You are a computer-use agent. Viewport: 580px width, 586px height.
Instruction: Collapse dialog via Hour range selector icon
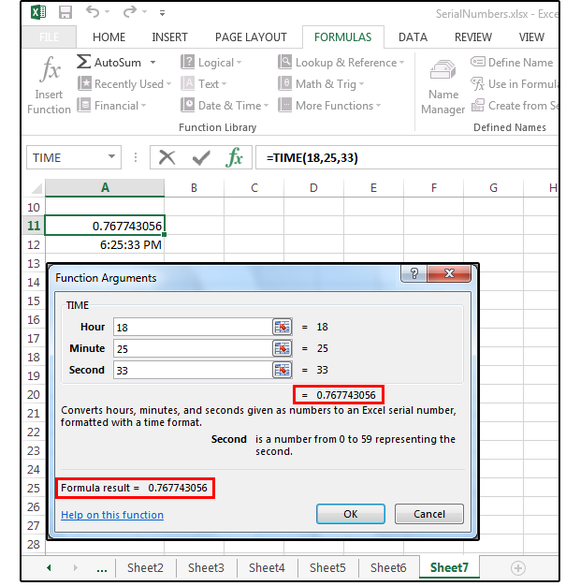[x=282, y=327]
